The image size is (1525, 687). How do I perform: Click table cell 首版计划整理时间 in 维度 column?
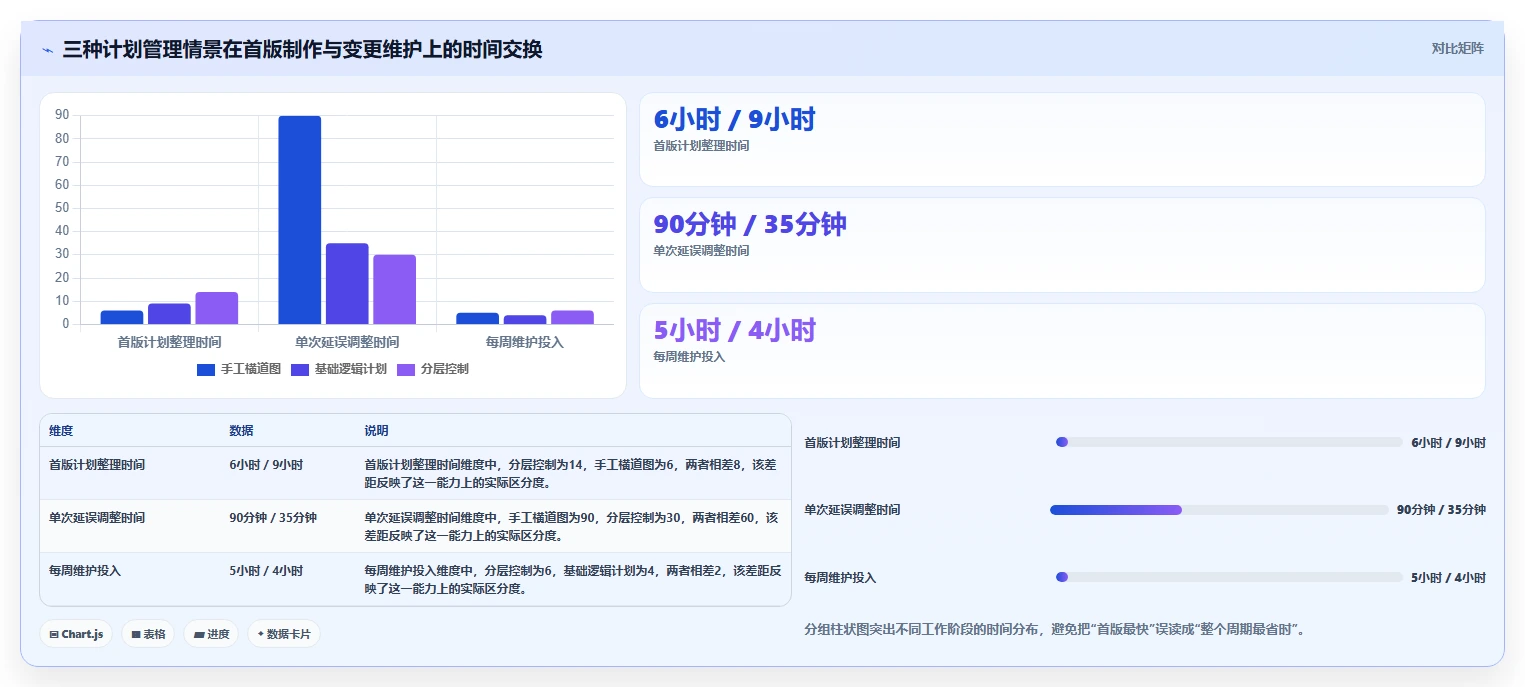point(97,465)
